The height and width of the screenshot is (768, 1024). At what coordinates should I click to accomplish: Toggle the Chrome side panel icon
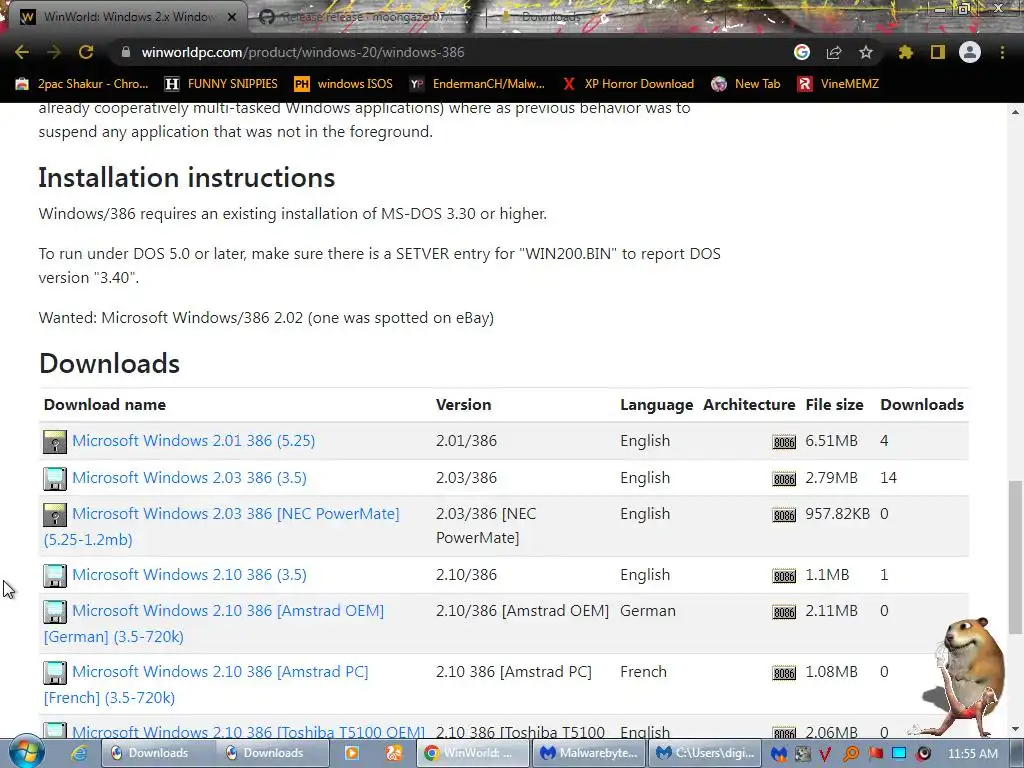[938, 52]
